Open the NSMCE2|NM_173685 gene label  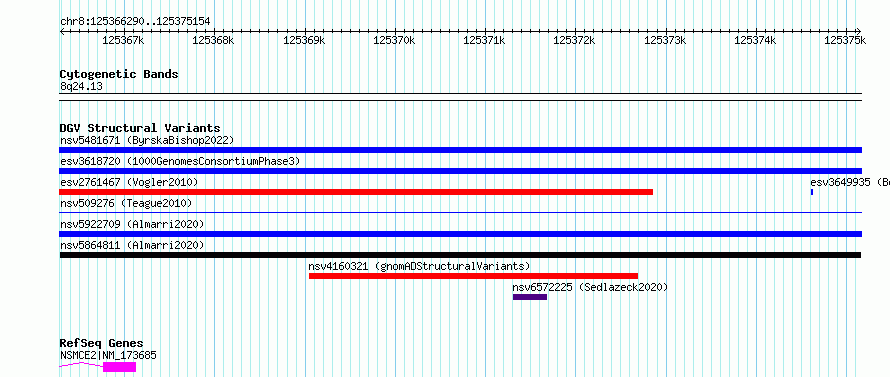click(108, 355)
